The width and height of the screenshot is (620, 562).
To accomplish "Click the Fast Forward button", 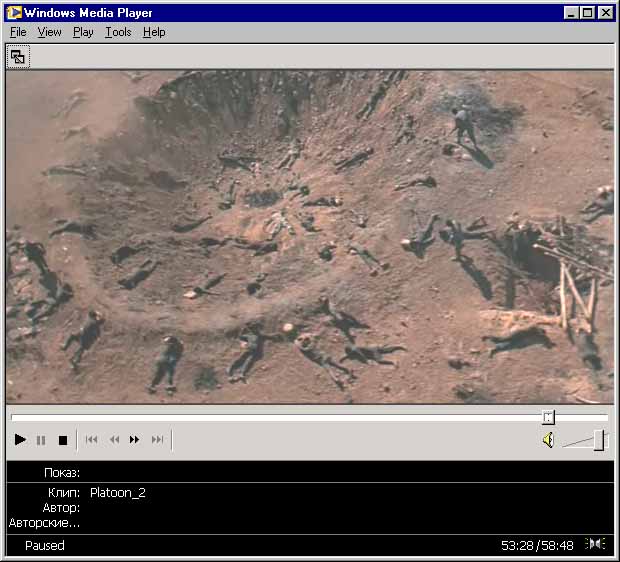I will pyautogui.click(x=135, y=440).
